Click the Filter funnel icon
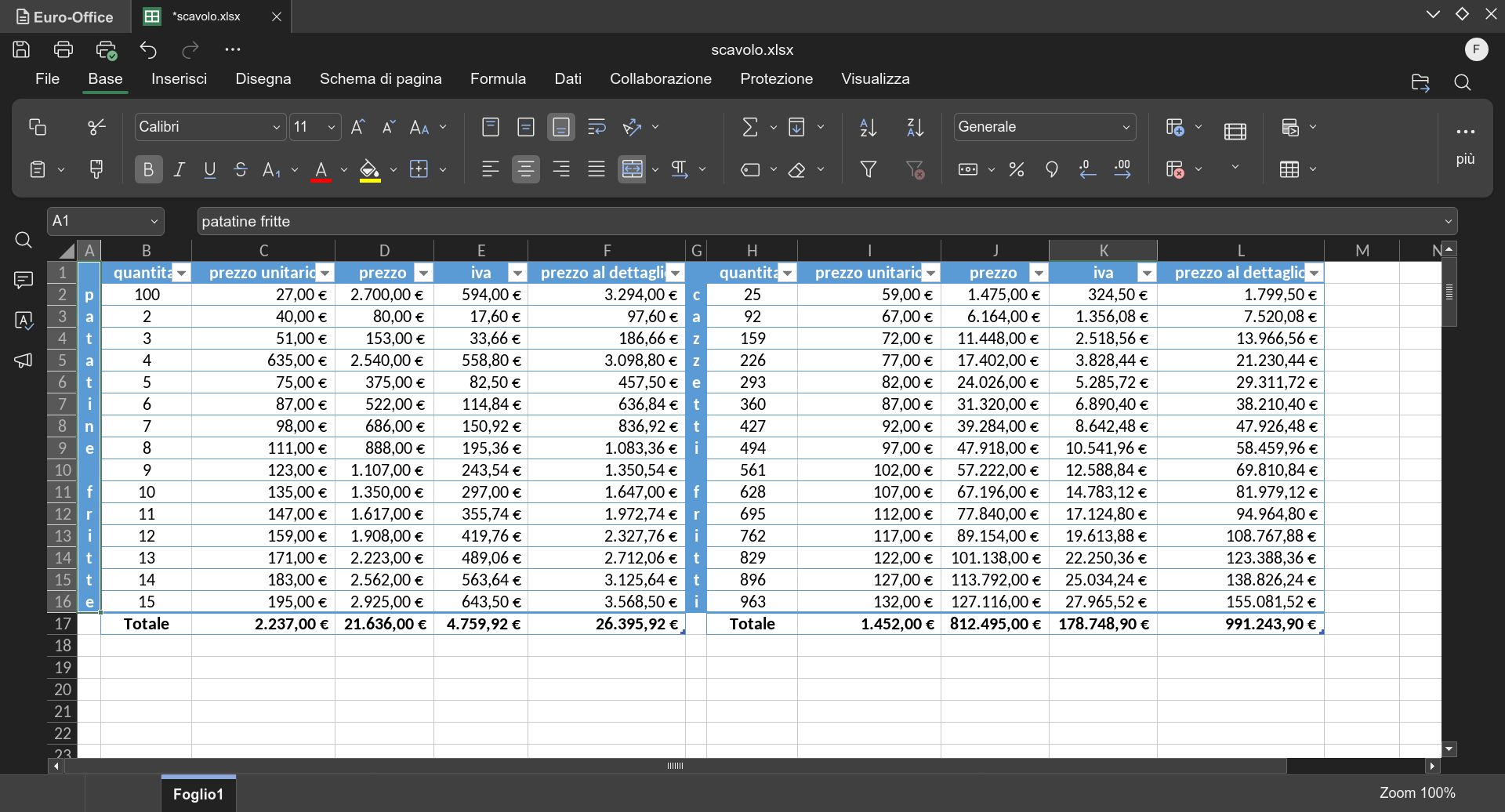This screenshot has width=1505, height=812. [x=868, y=169]
